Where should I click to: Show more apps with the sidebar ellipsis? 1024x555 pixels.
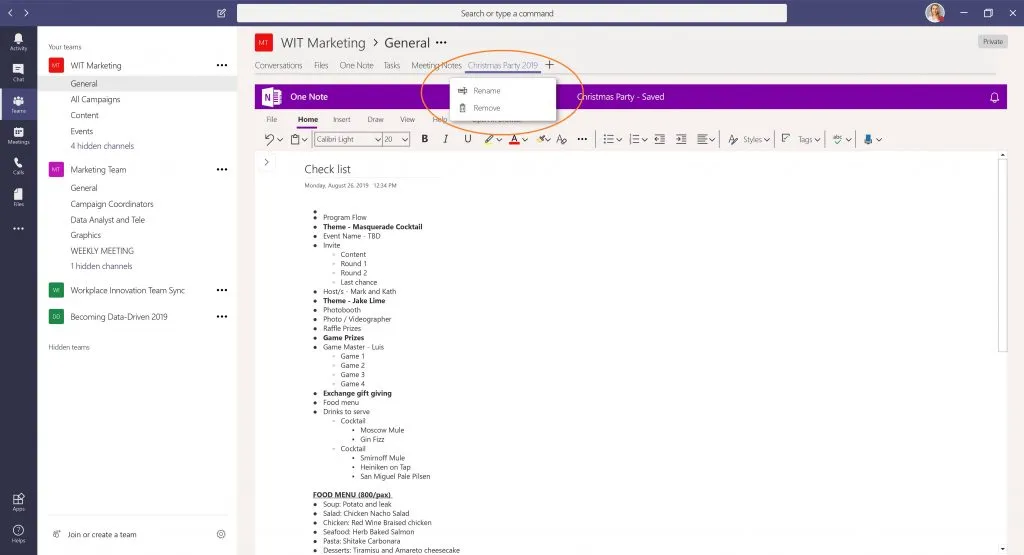coord(18,229)
